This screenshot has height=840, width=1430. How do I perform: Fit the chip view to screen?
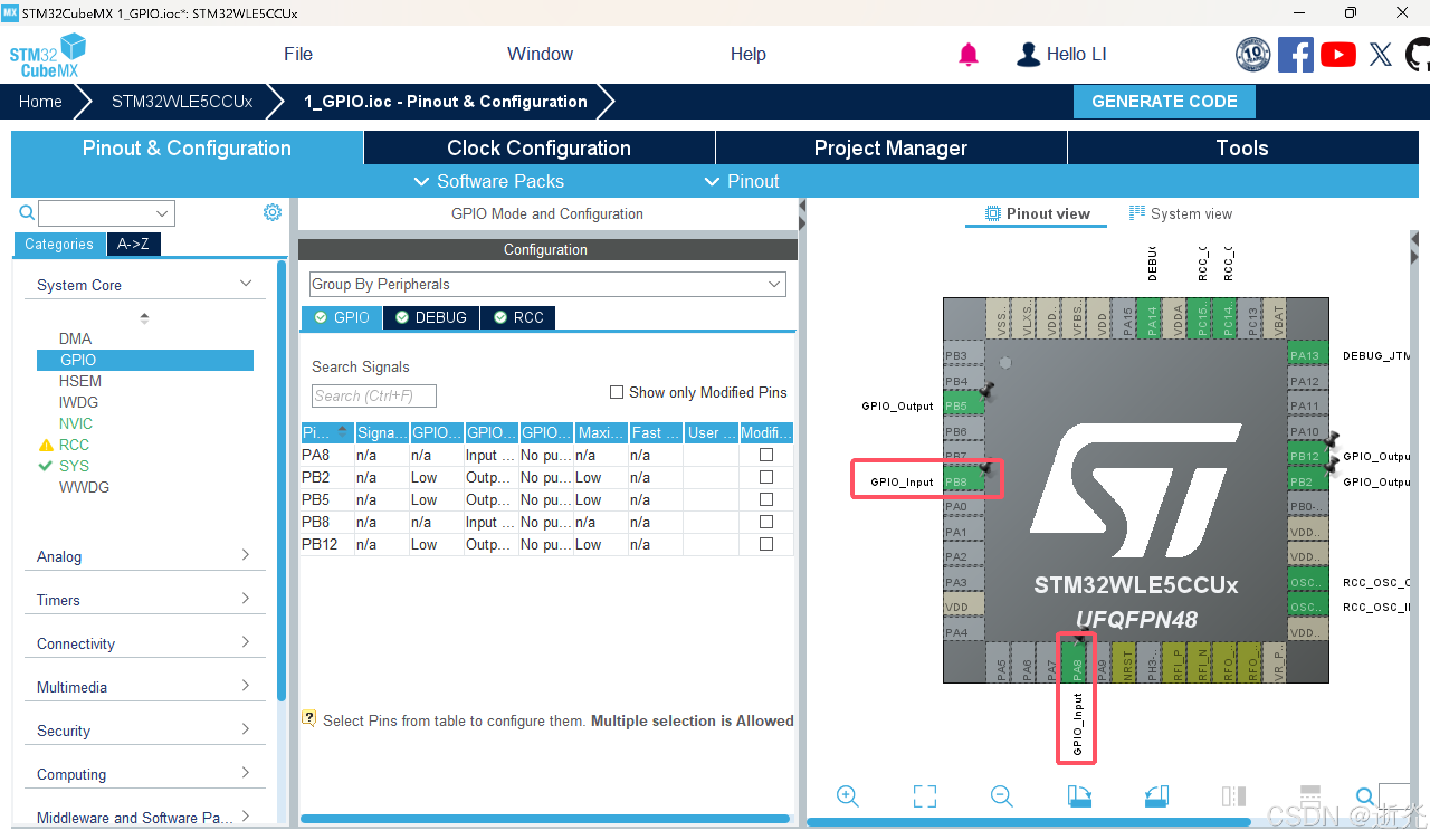(924, 796)
